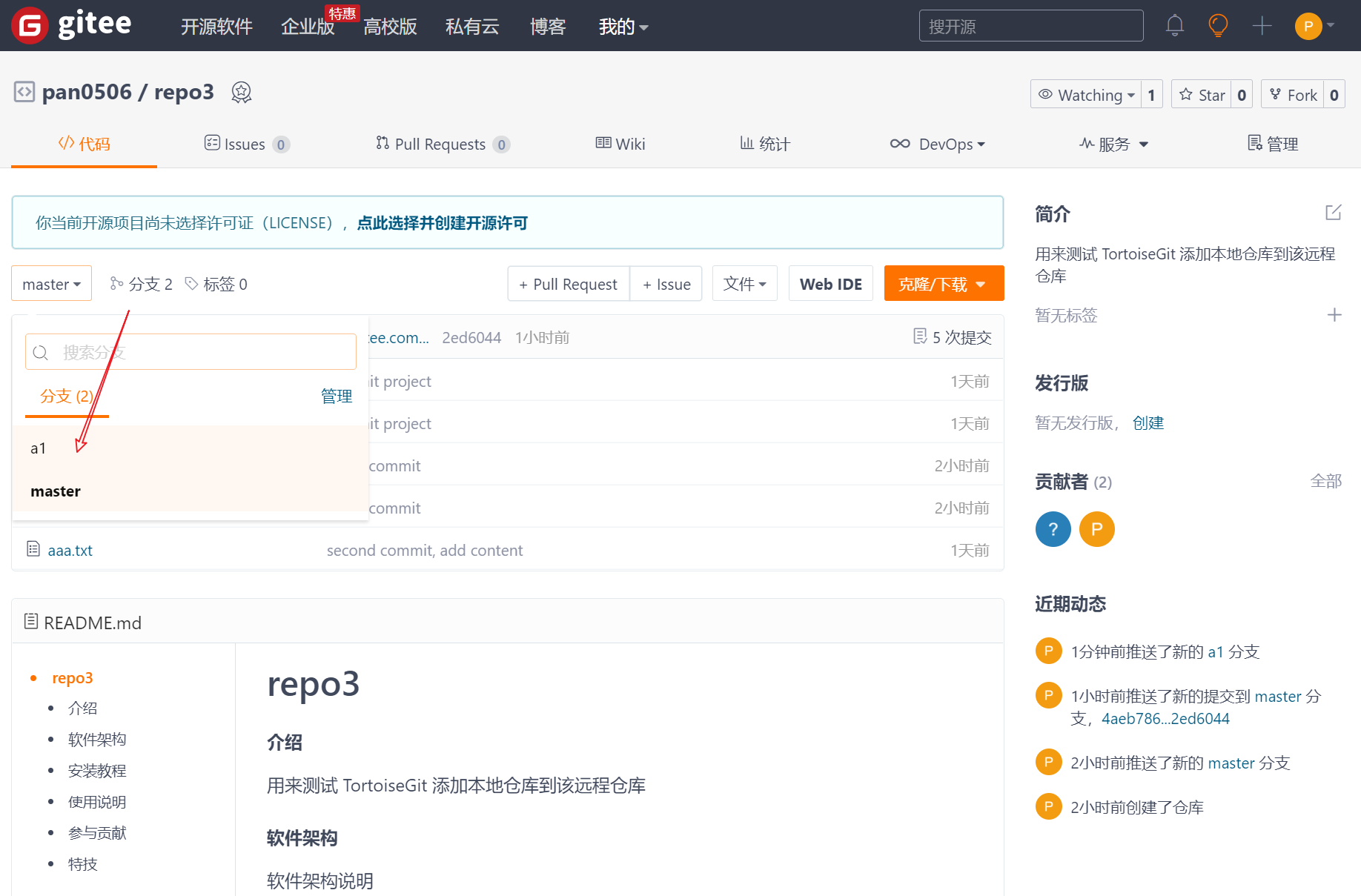Click the question-mark contributor avatar
1361x896 pixels.
click(1053, 529)
